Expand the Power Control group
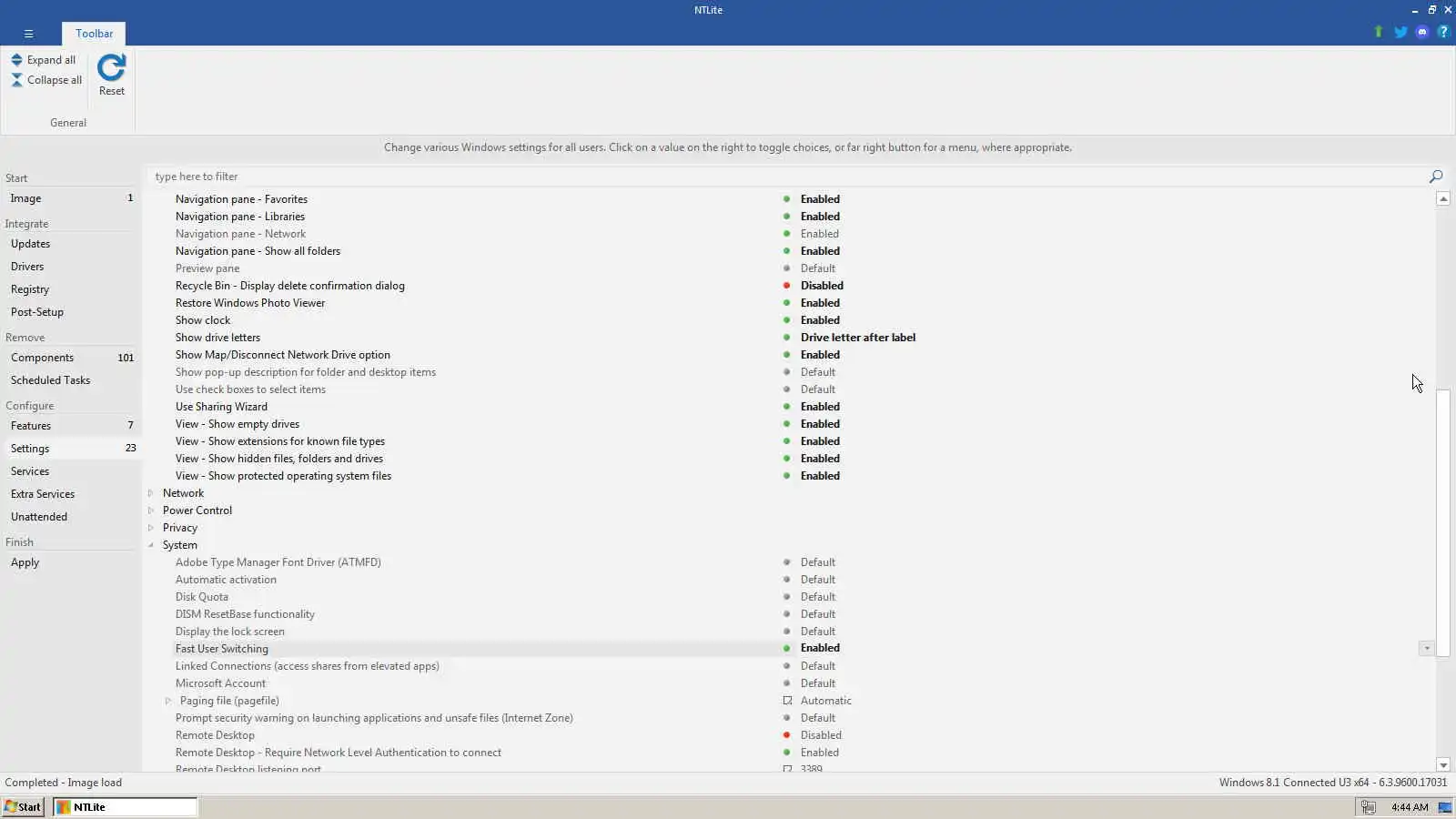The height and width of the screenshot is (819, 1456). (151, 511)
